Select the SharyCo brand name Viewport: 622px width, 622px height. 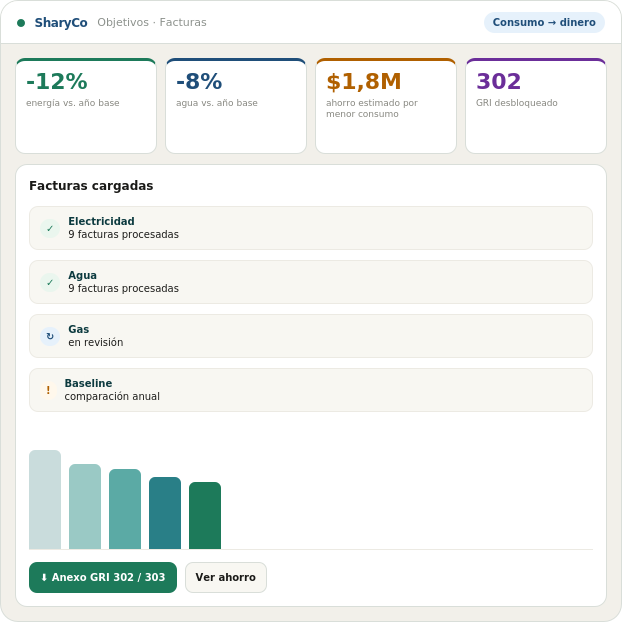[x=61, y=23]
